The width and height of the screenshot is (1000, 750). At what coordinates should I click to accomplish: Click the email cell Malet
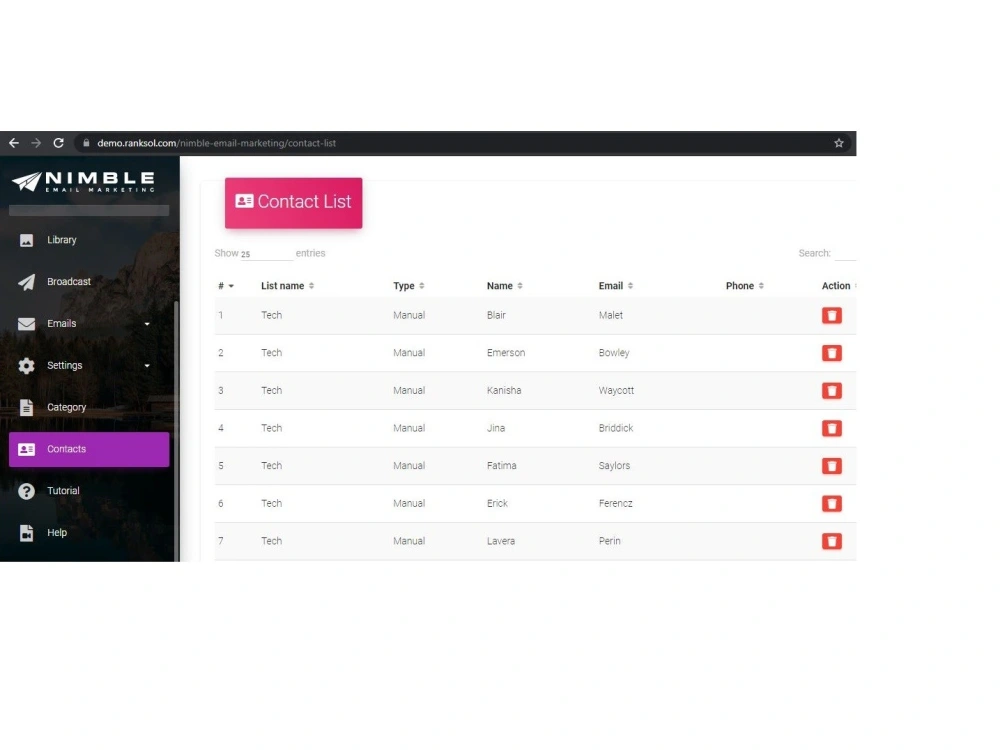pyautogui.click(x=610, y=315)
